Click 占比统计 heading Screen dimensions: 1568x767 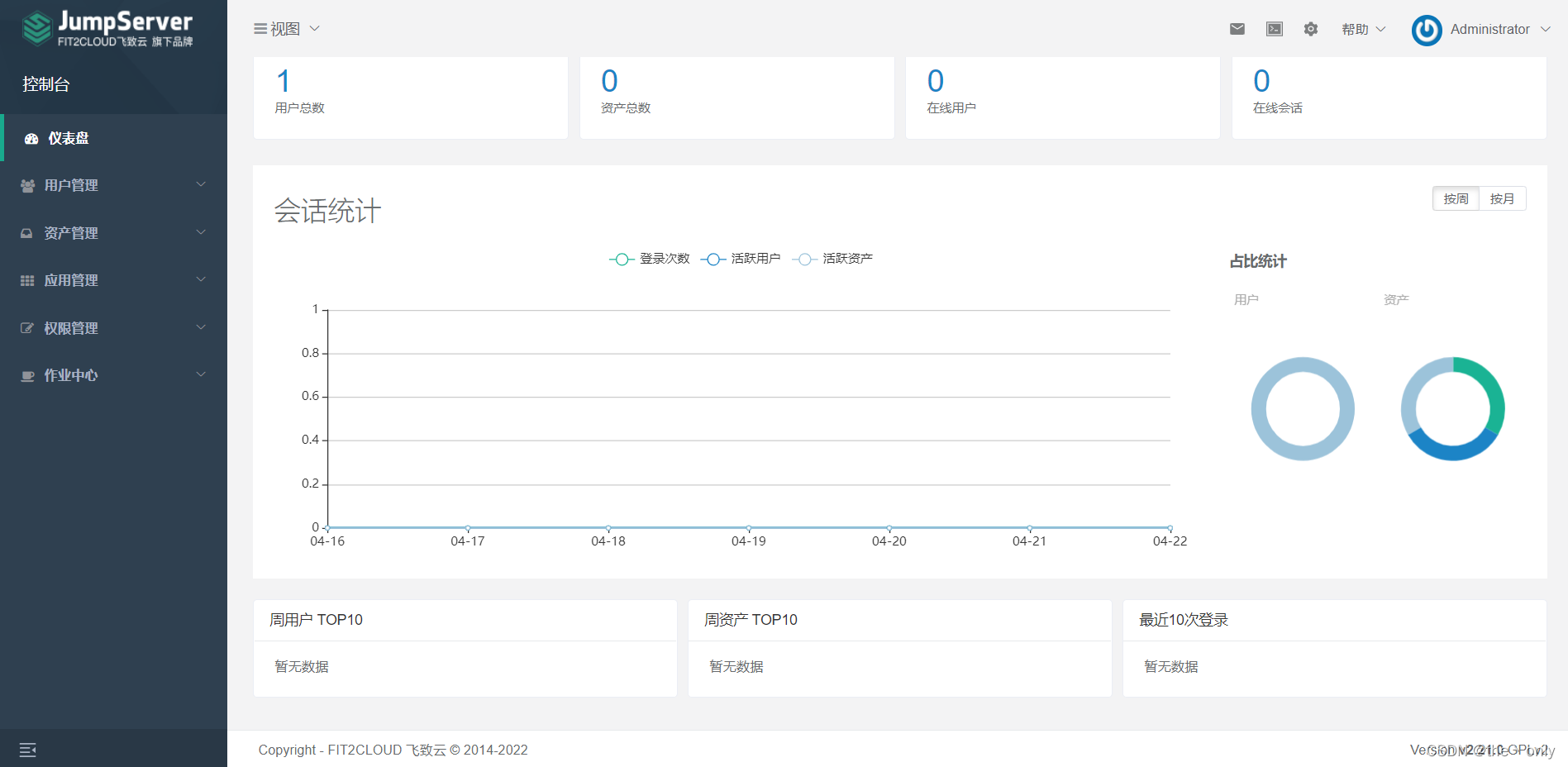[x=1258, y=261]
